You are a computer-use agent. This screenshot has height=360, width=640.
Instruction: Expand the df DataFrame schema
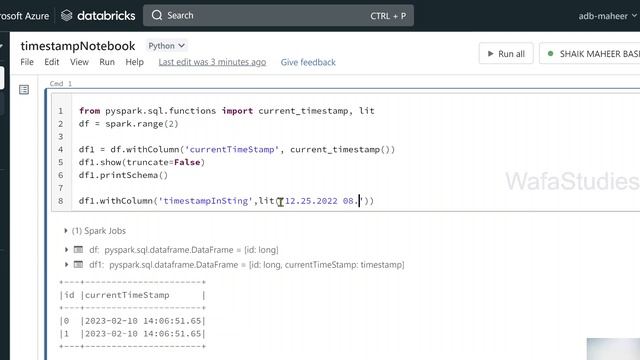click(x=66, y=249)
